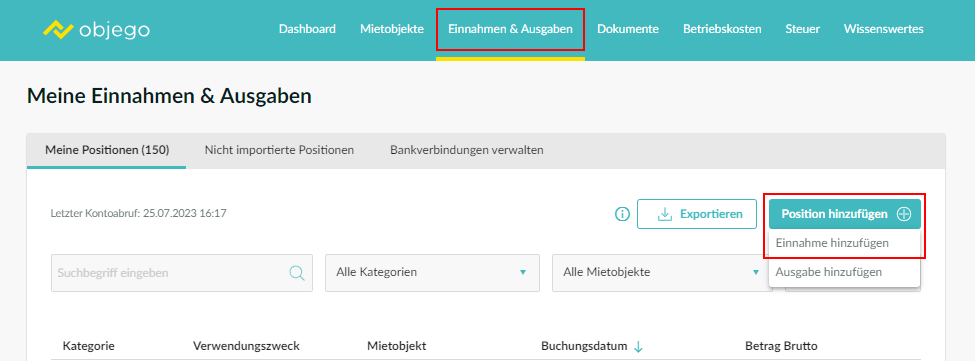Open the Dashboard menu item
Viewport: 975px width, 361px height.
point(307,29)
